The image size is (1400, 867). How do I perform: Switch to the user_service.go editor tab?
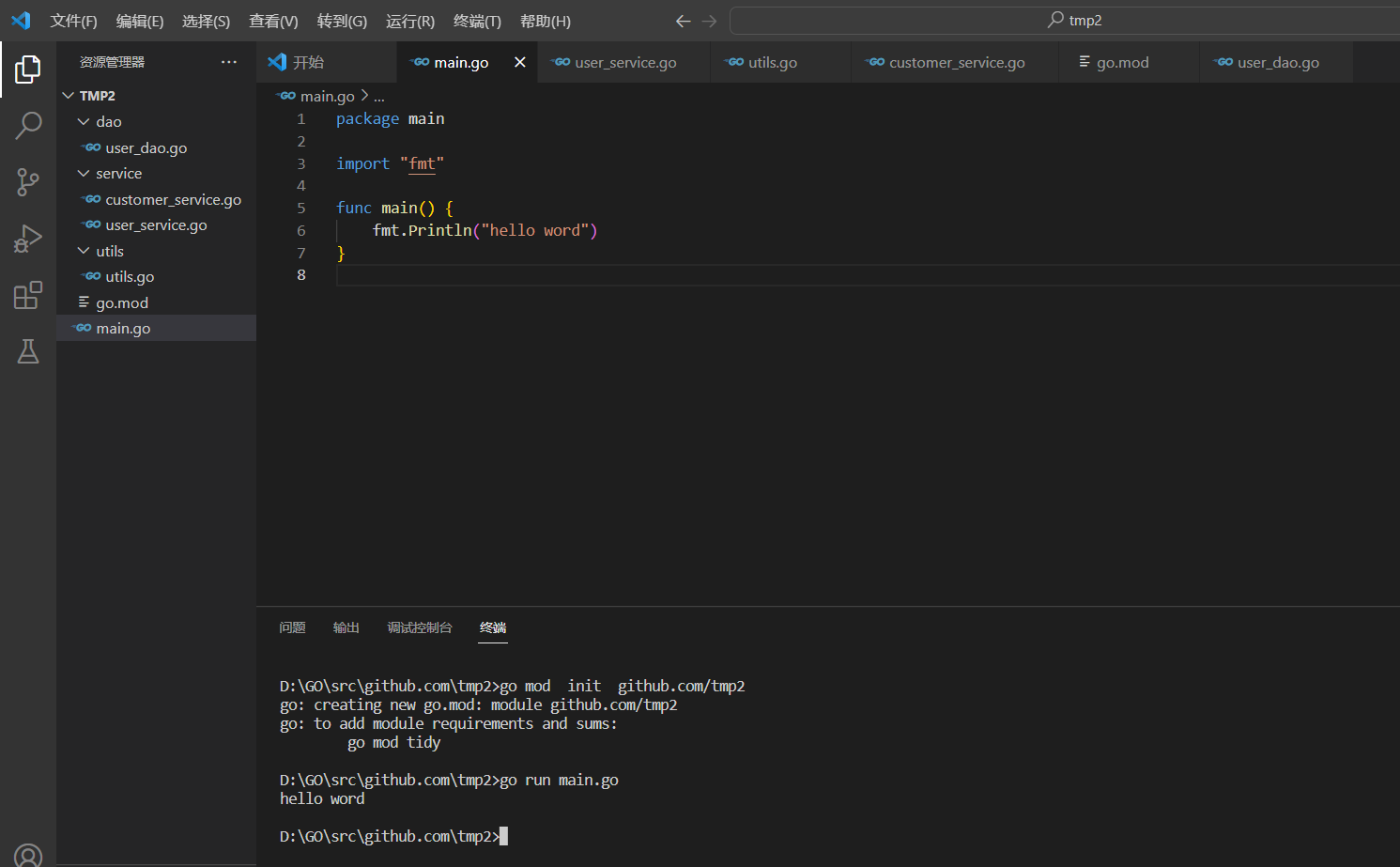[x=625, y=62]
